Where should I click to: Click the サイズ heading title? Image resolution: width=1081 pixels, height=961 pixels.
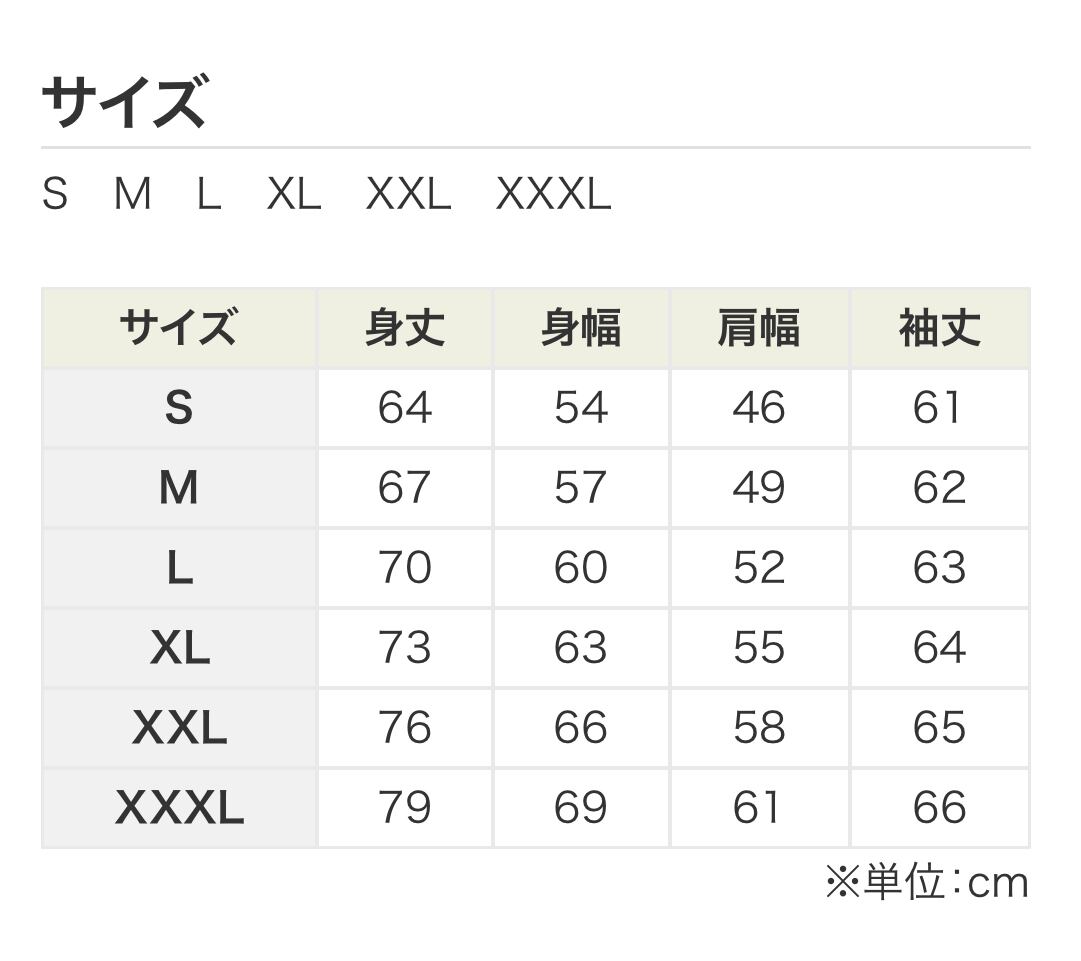click(124, 103)
